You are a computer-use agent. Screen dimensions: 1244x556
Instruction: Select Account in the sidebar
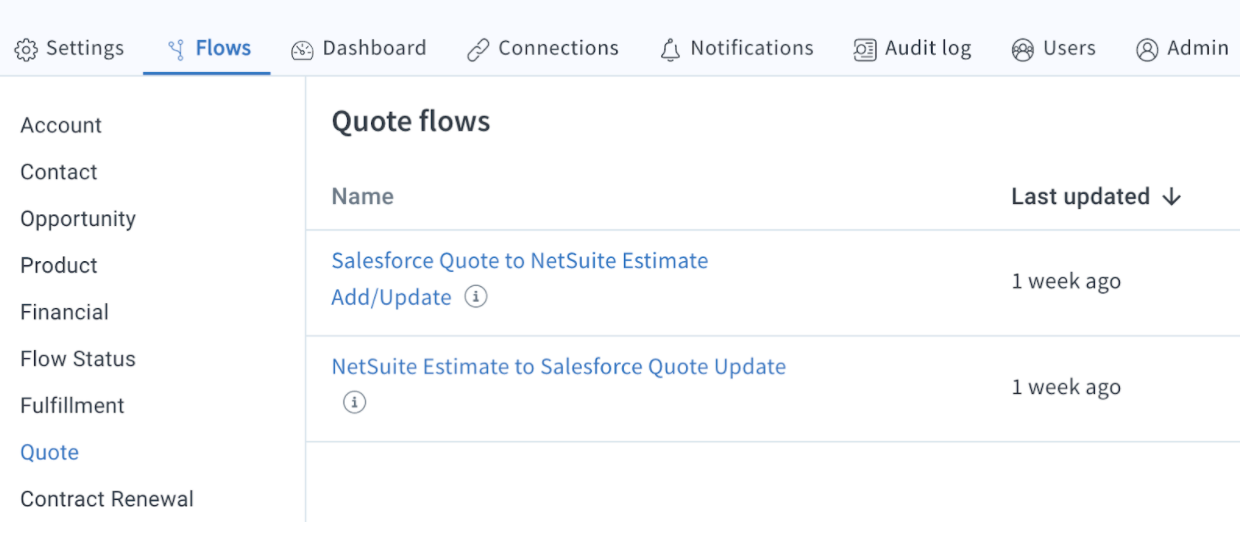tap(61, 125)
